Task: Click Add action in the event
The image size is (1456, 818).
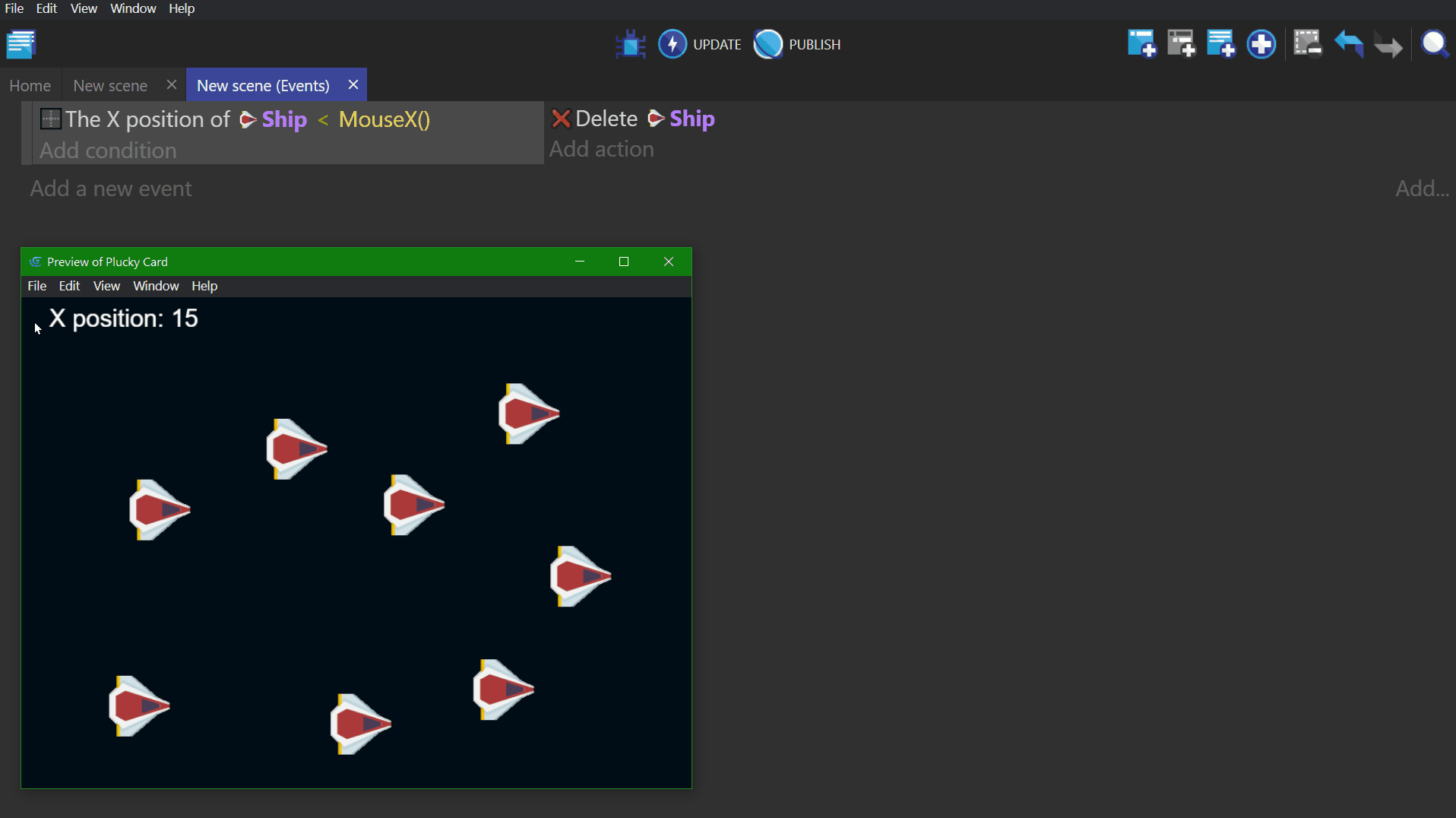Action: click(x=601, y=149)
